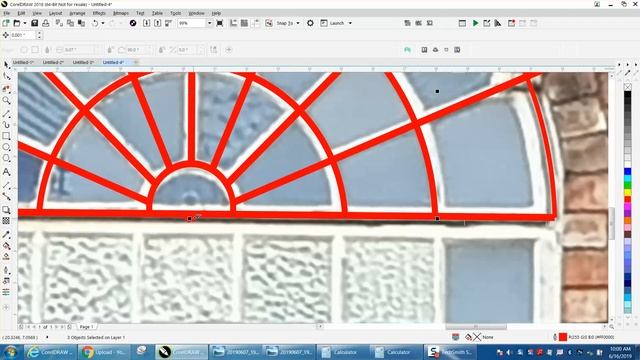The image size is (640, 360).
Task: Pick the magenta swatch from the color palette
Action: point(628,207)
